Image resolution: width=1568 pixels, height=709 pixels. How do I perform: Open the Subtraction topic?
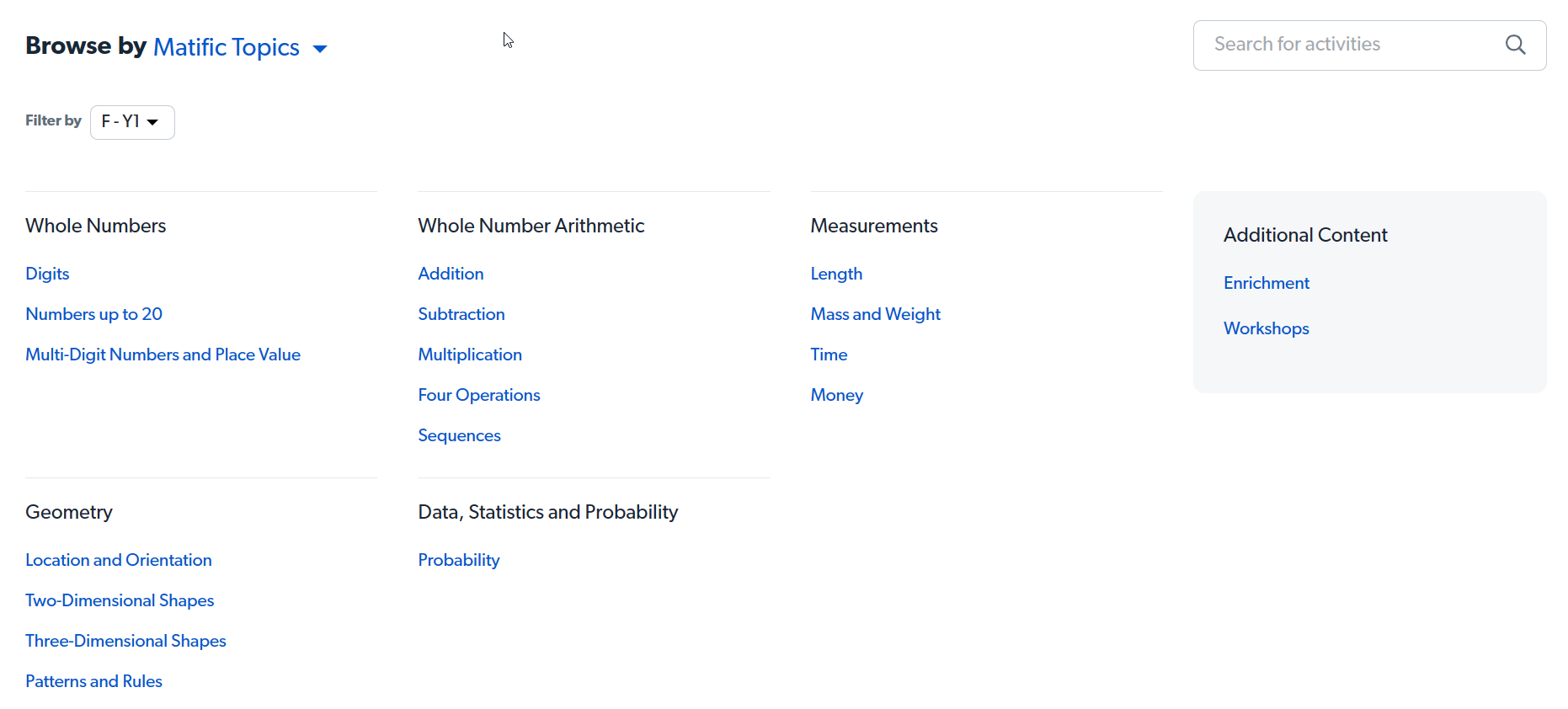pyautogui.click(x=461, y=314)
